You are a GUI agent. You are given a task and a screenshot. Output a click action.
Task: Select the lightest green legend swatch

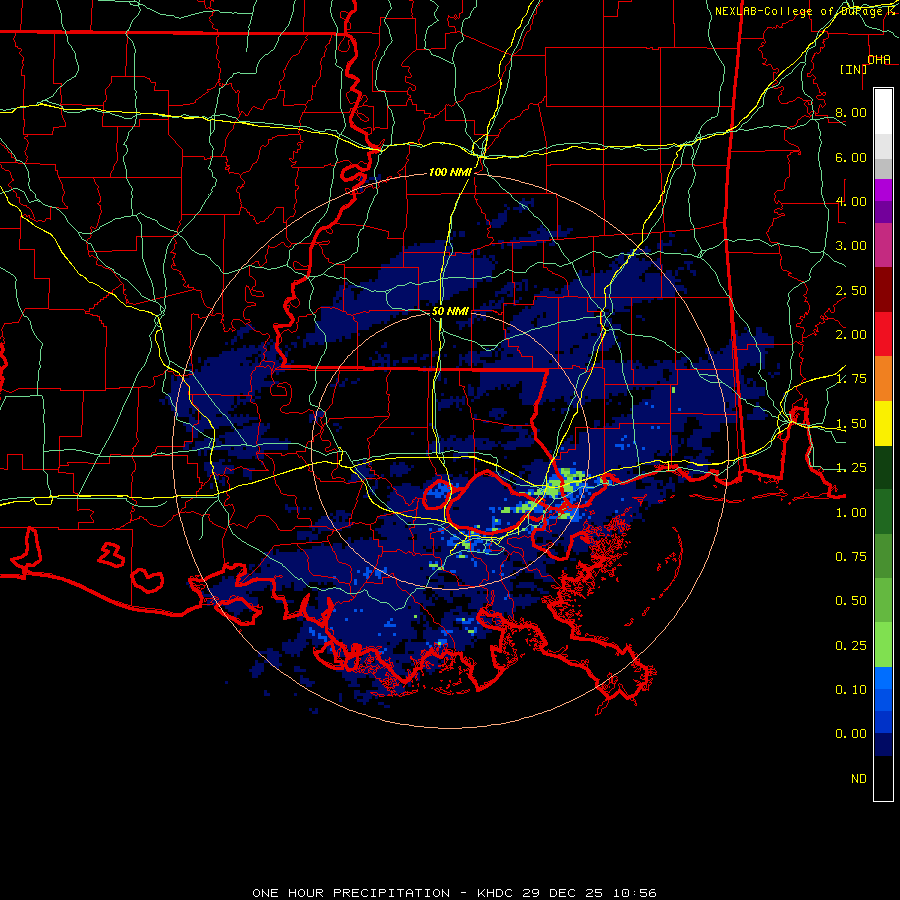click(x=883, y=645)
